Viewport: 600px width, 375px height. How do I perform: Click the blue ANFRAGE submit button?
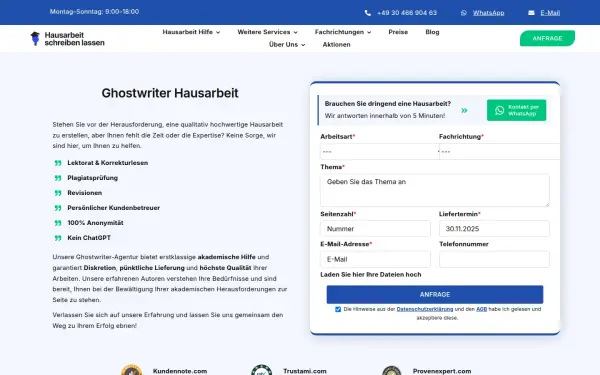[435, 294]
